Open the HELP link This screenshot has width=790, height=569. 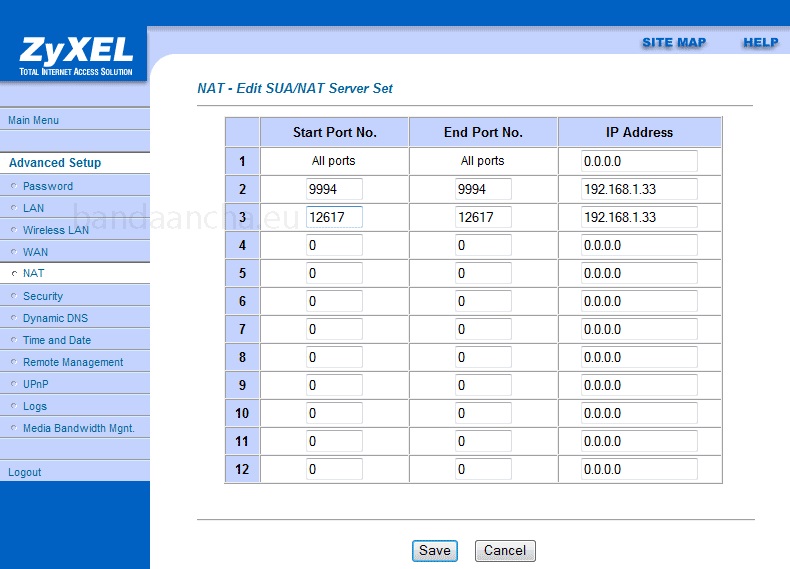coord(761,43)
